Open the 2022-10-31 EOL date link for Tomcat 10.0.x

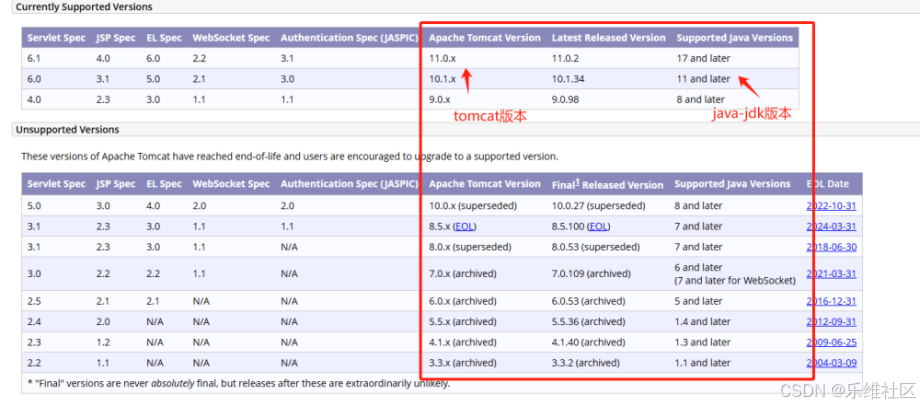click(x=831, y=206)
